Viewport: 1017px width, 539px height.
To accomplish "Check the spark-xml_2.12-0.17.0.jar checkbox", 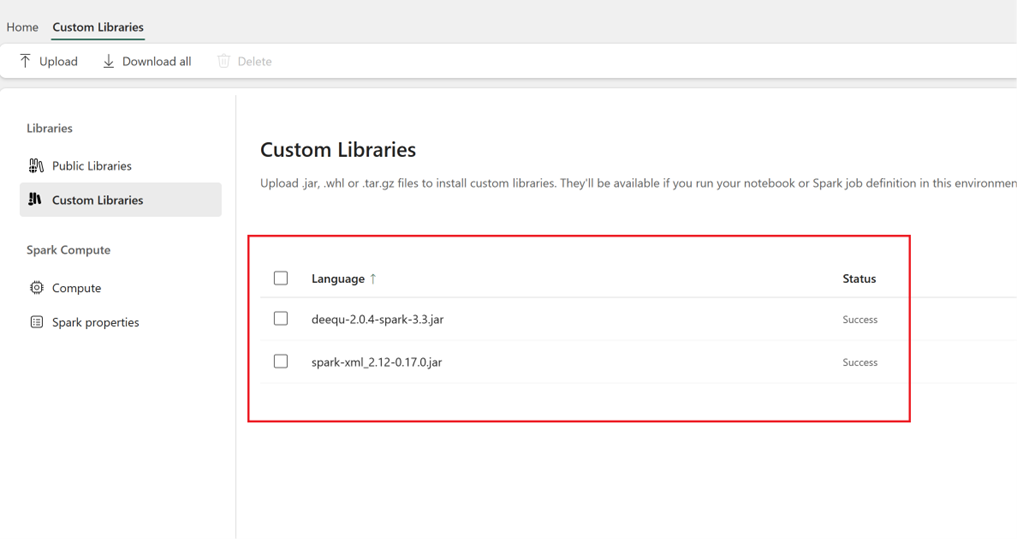I will pyautogui.click(x=281, y=361).
